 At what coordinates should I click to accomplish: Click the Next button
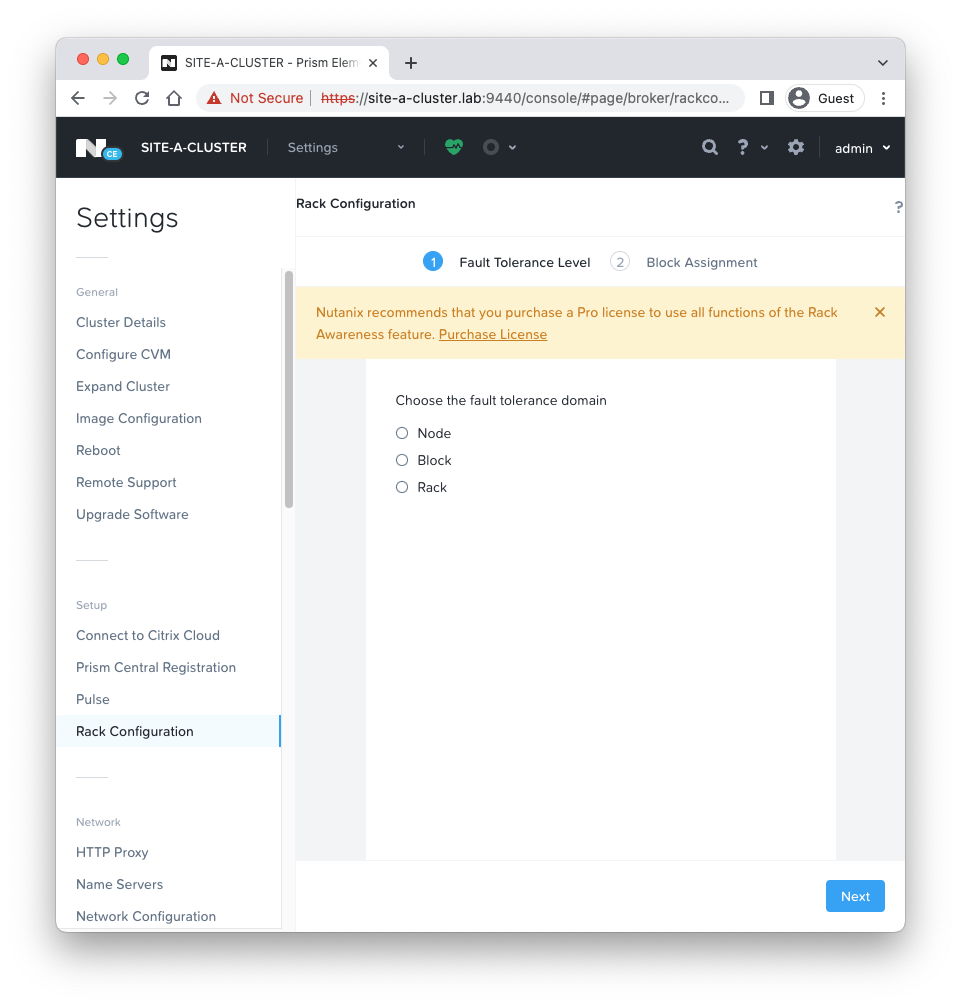pyautogui.click(x=855, y=896)
